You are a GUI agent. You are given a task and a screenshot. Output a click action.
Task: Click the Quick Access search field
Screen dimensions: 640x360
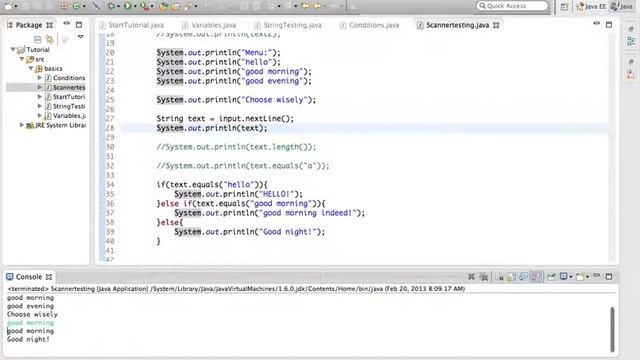pyautogui.click(x=512, y=6)
